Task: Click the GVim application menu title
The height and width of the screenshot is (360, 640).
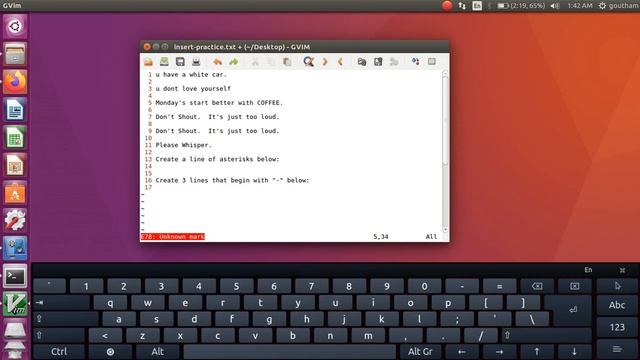Action: (x=12, y=6)
